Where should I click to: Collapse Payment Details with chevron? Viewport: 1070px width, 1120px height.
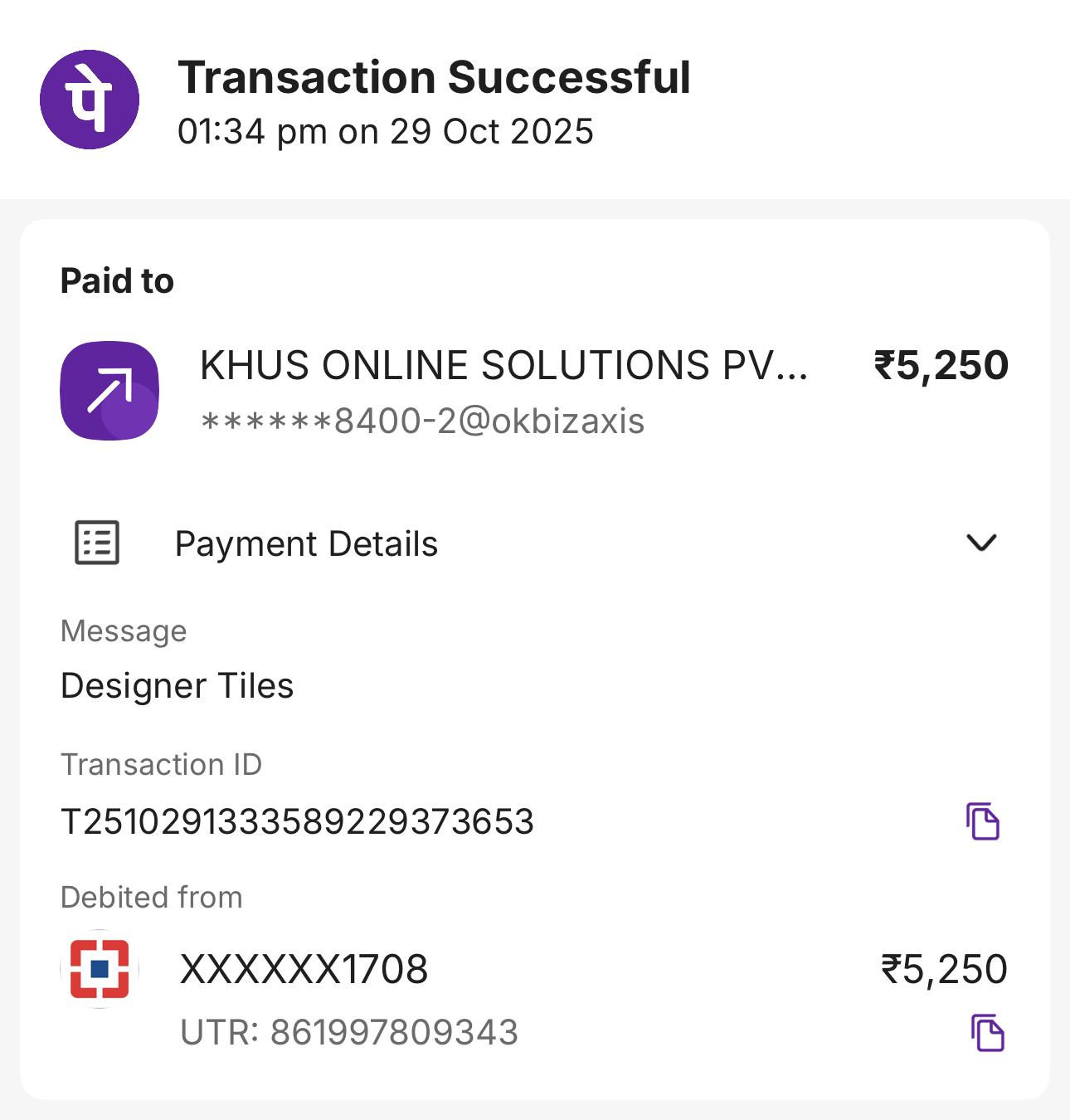click(x=981, y=543)
